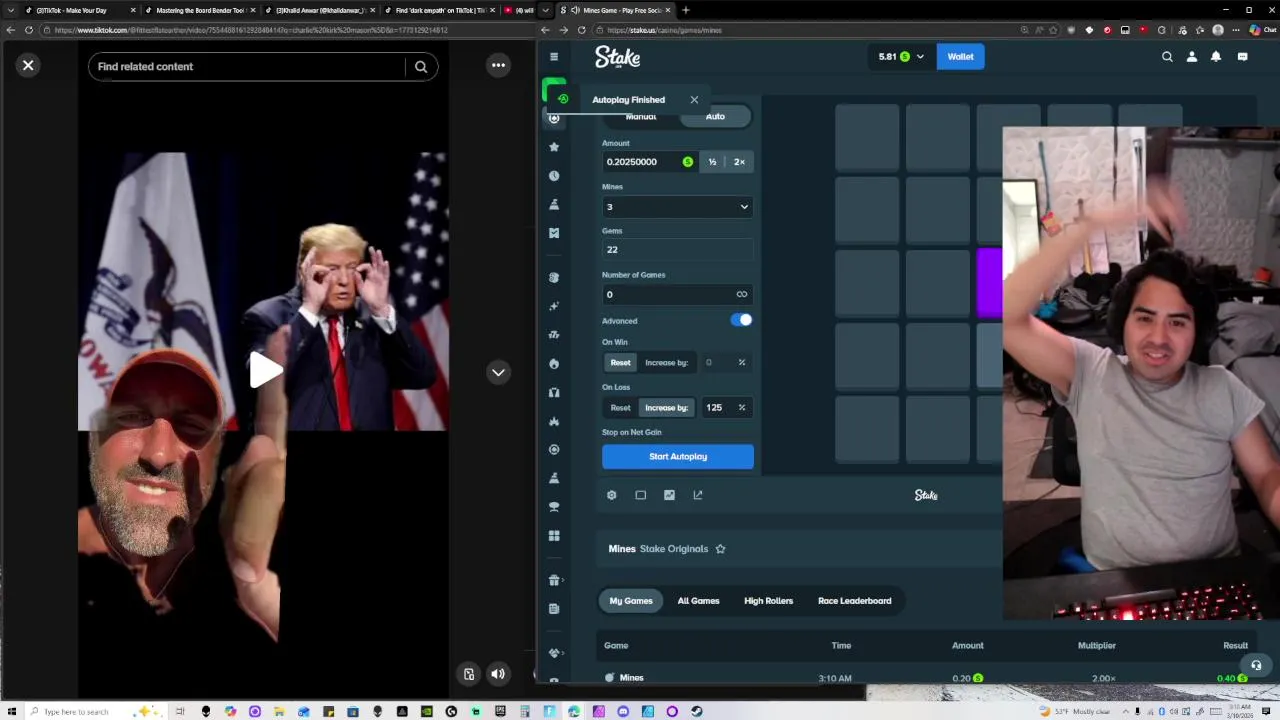Select Reset under On Win
The image size is (1280, 720).
(x=620, y=362)
